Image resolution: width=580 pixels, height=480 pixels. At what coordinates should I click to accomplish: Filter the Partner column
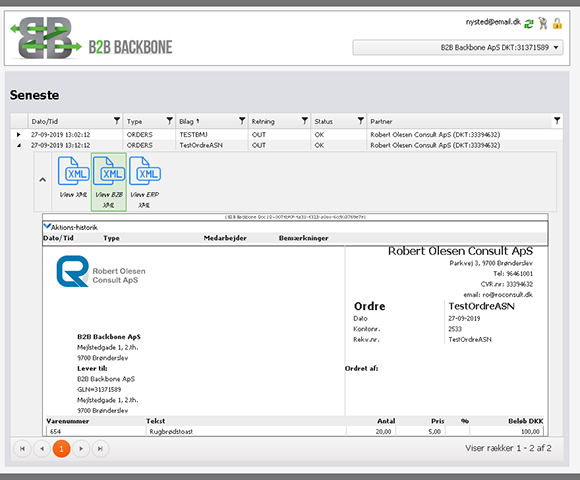click(x=557, y=121)
